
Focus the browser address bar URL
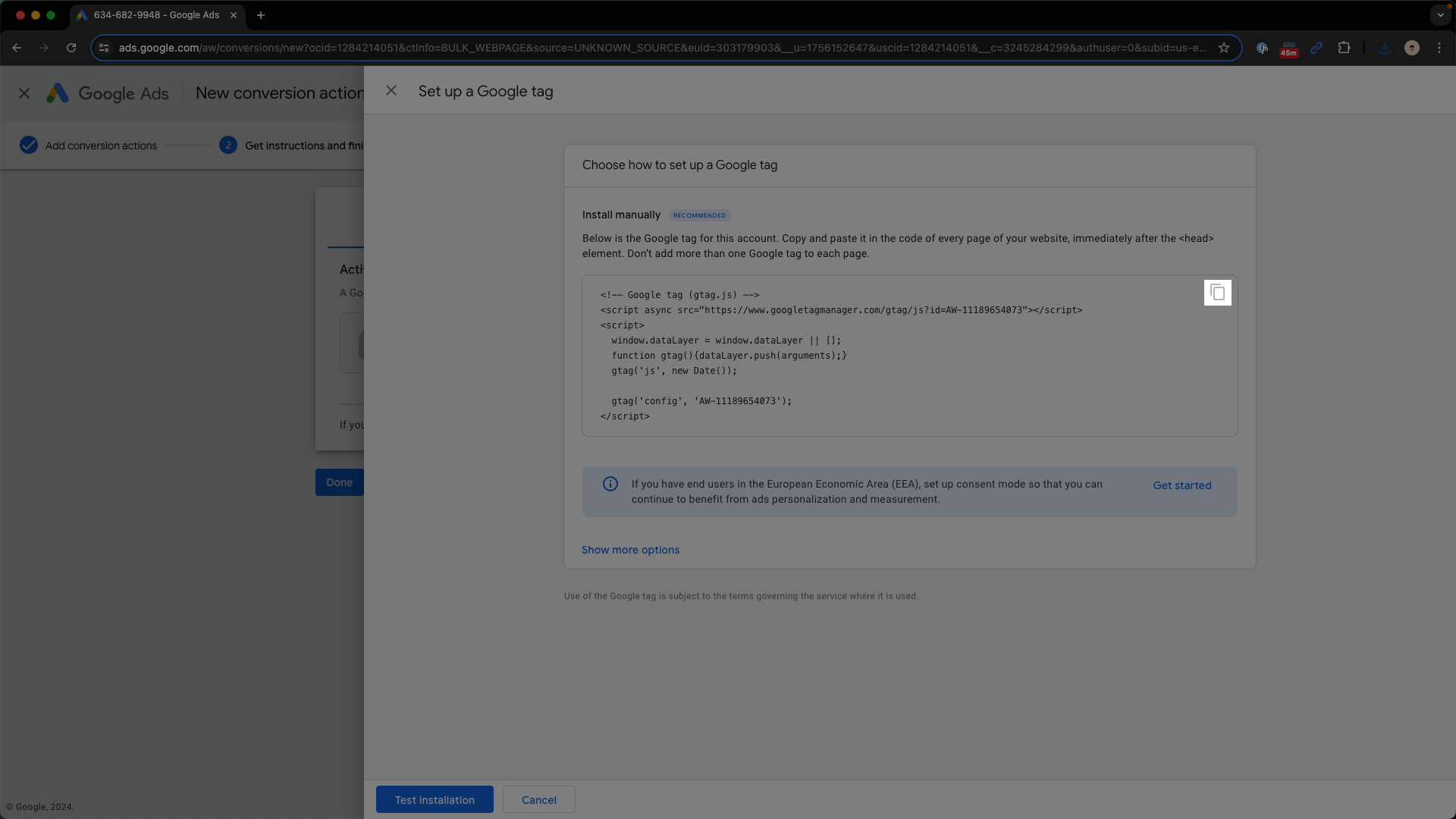pos(662,48)
